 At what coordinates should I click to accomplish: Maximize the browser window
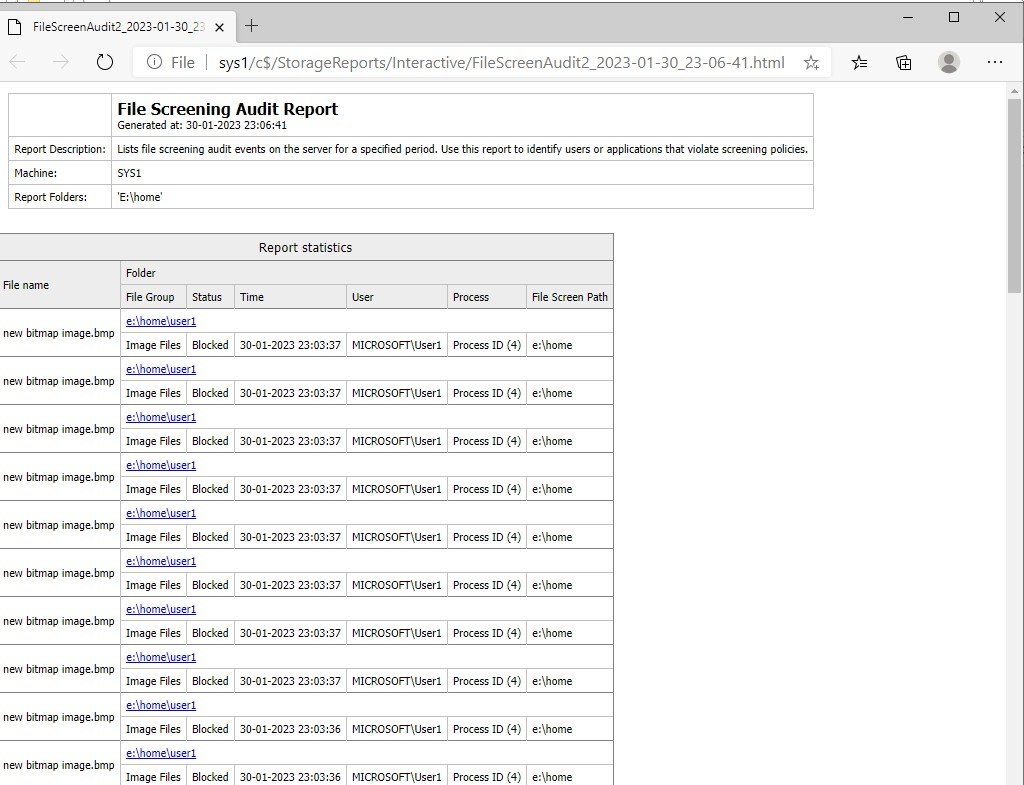[954, 18]
